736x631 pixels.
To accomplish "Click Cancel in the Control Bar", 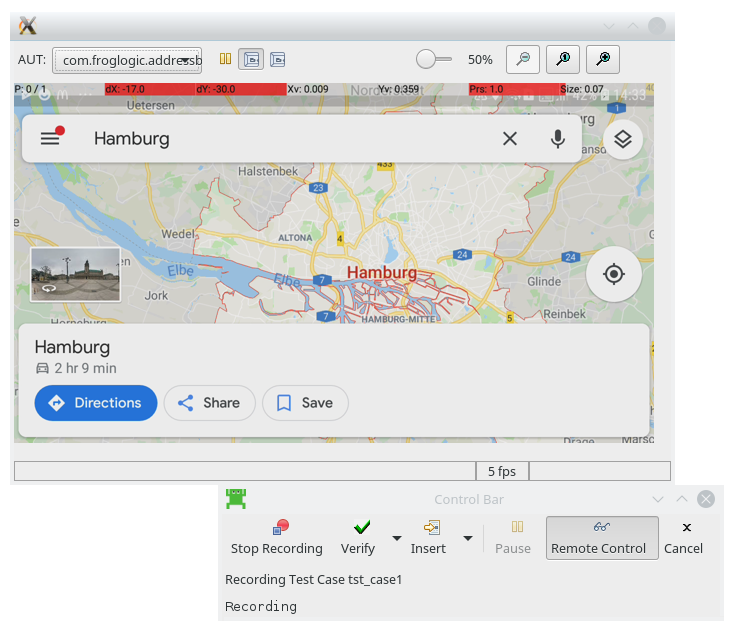I will click(x=684, y=538).
